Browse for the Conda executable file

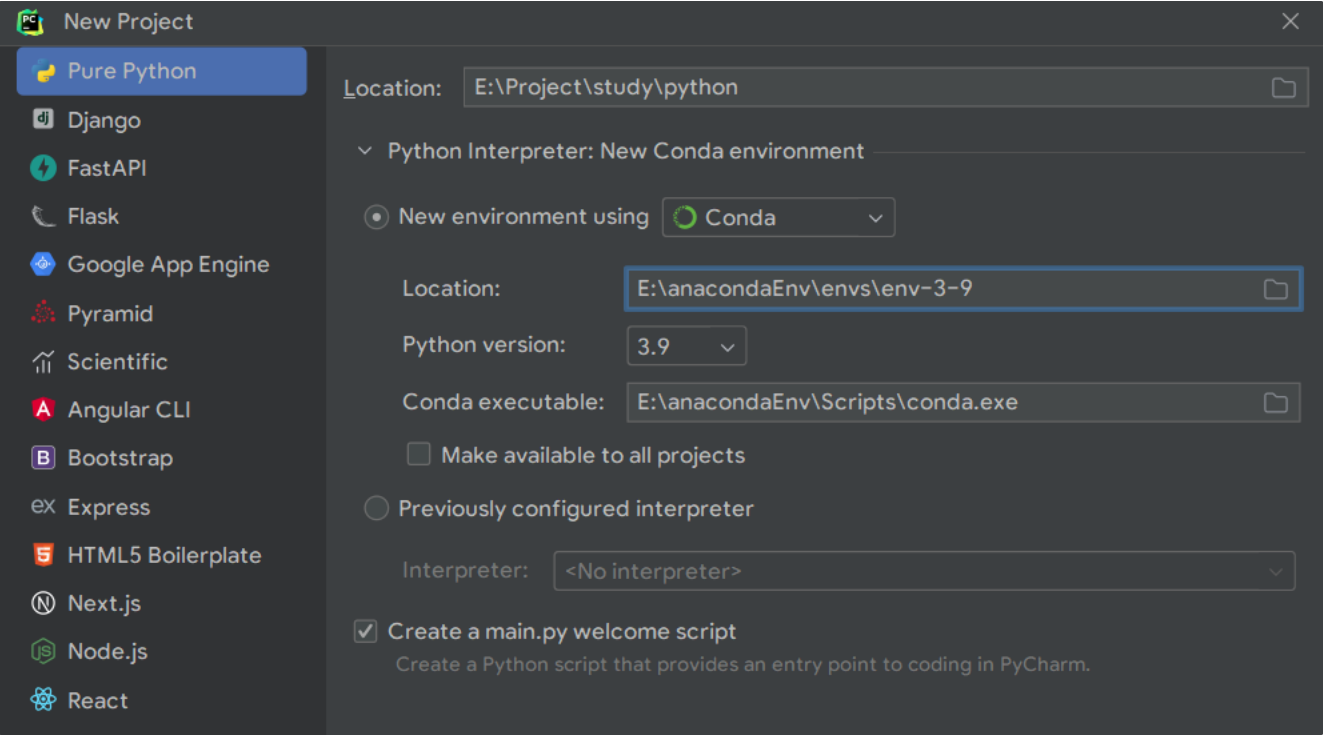tap(1275, 403)
